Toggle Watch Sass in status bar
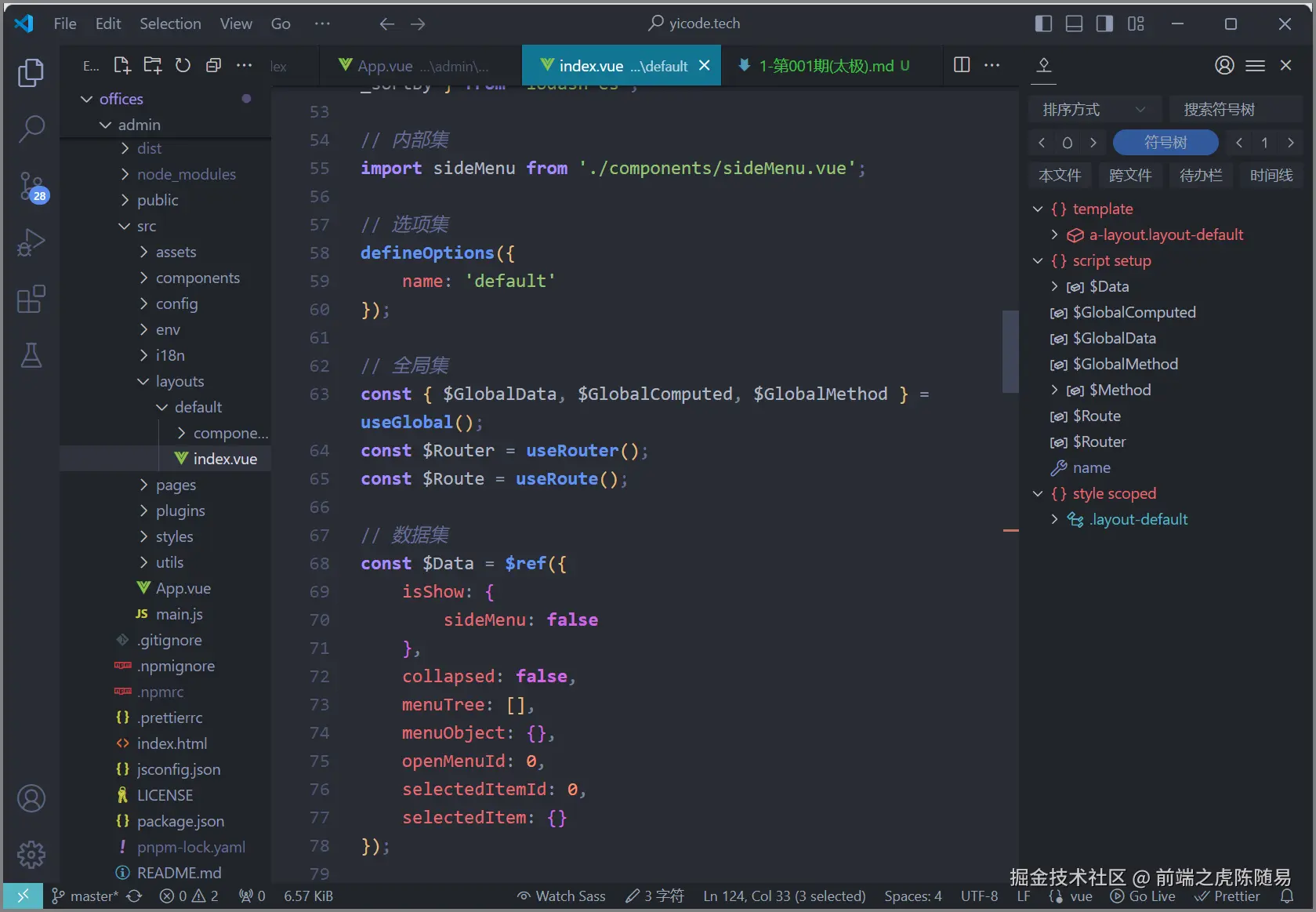 tap(561, 896)
